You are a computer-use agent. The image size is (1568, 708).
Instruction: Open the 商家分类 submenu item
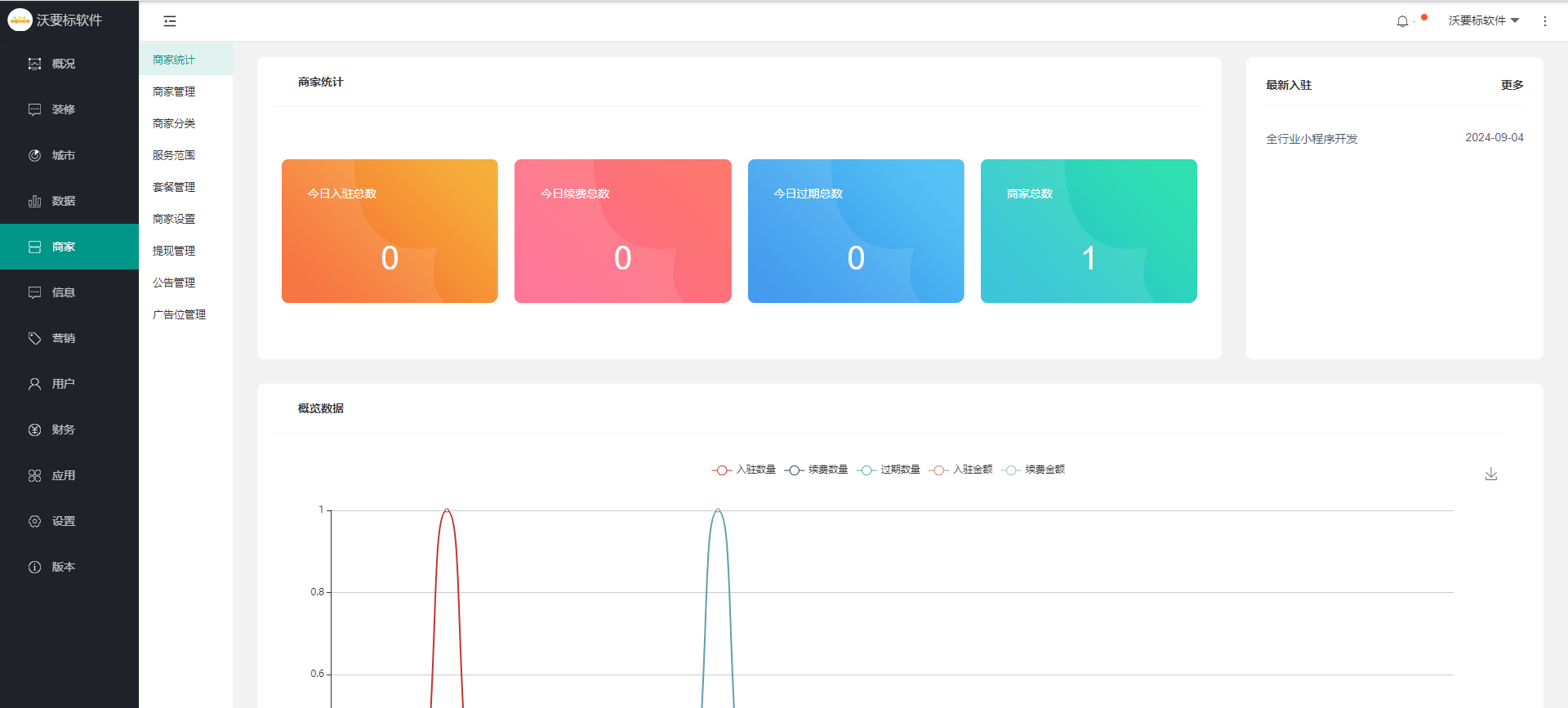click(185, 123)
